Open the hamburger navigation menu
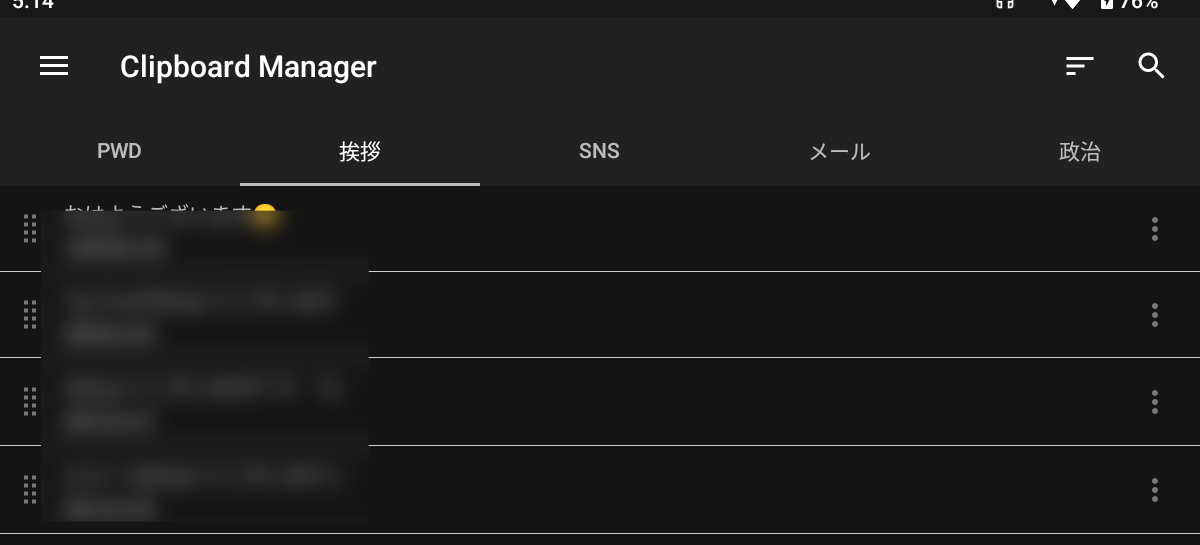 tap(54, 66)
